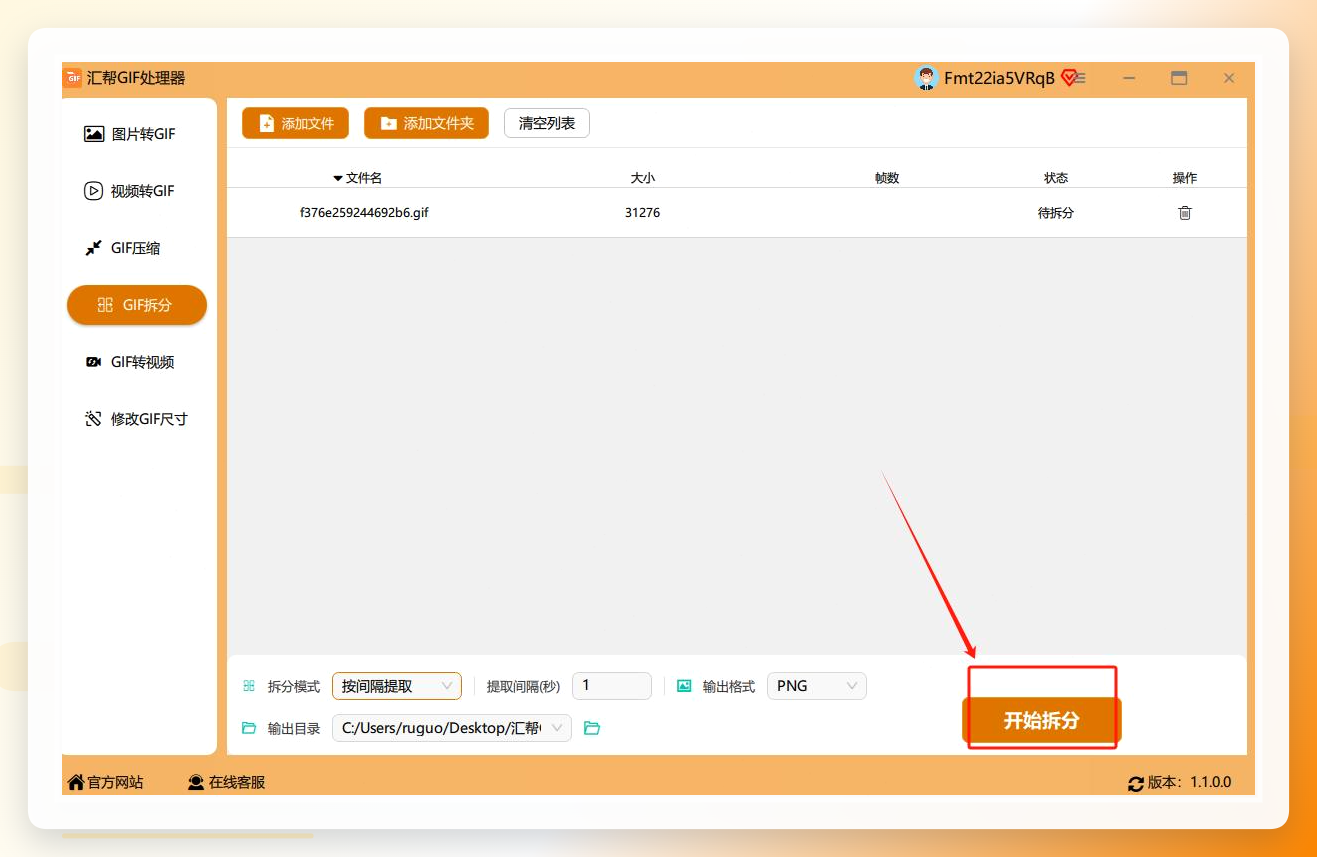Click the username Fmt22ia5VRqB
1317x857 pixels.
(x=999, y=78)
